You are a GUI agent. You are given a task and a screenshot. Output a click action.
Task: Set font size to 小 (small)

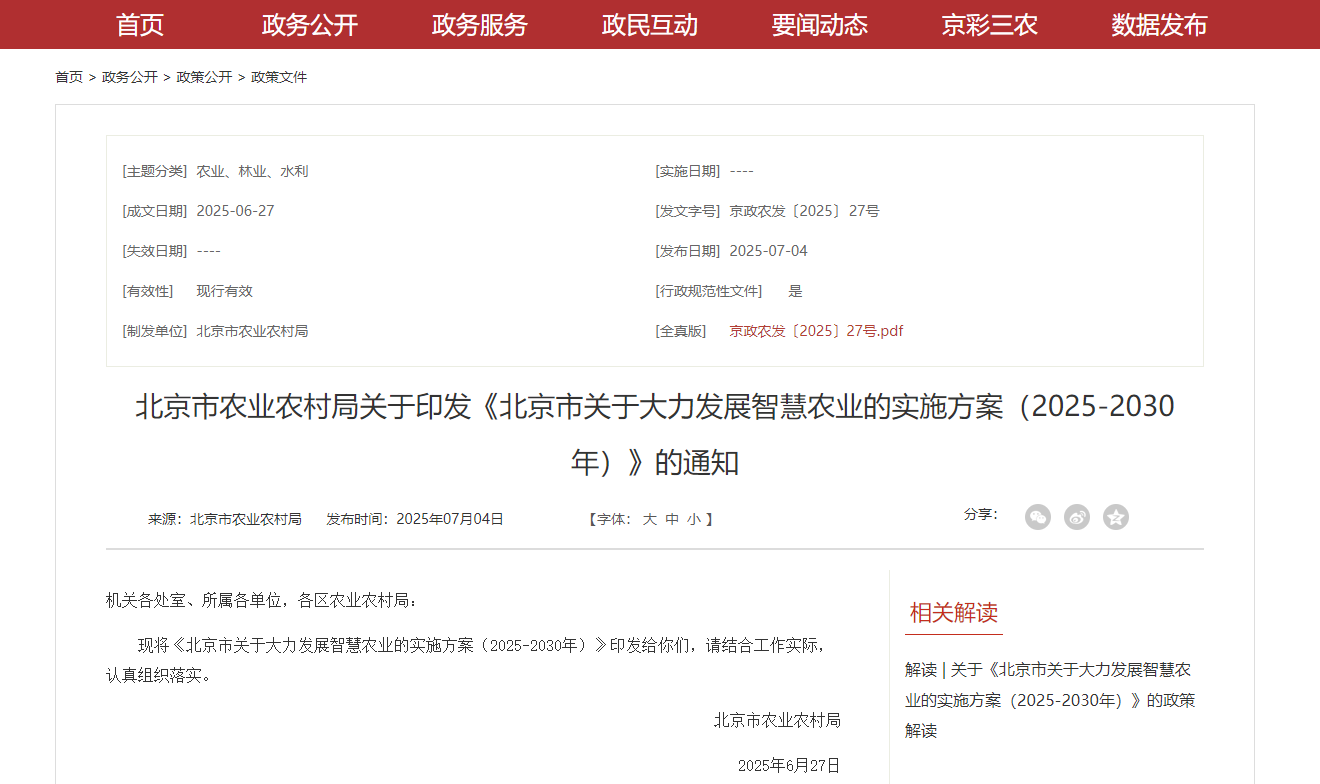[x=694, y=519]
